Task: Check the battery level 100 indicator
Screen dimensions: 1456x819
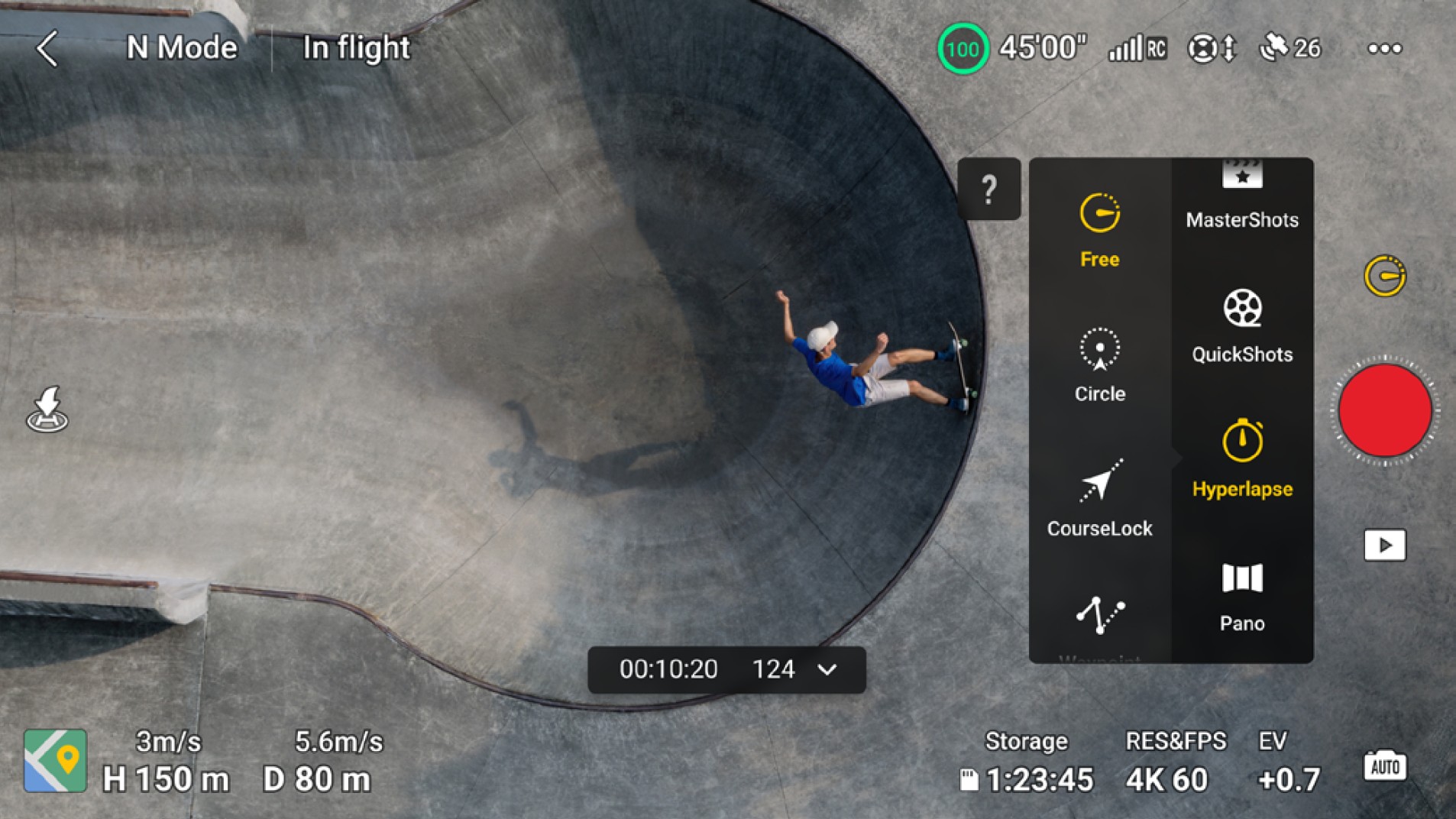Action: coord(963,49)
